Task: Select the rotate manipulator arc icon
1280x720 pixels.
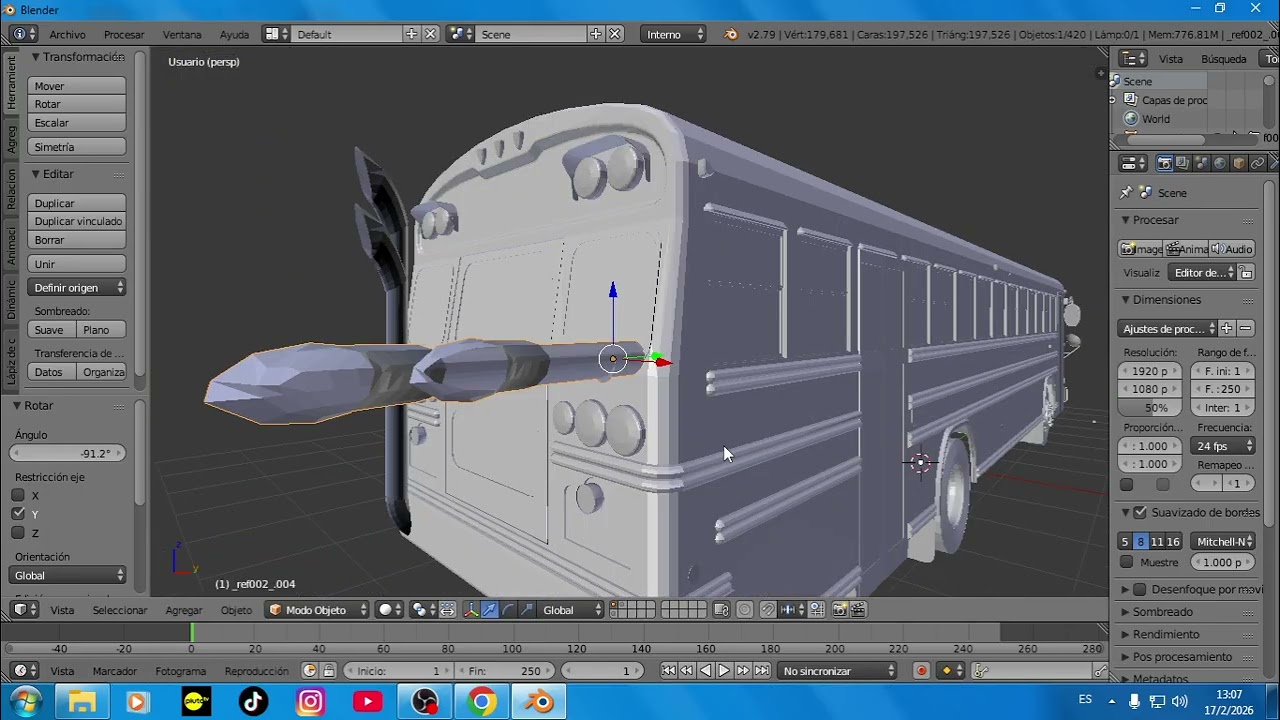Action: (x=508, y=610)
